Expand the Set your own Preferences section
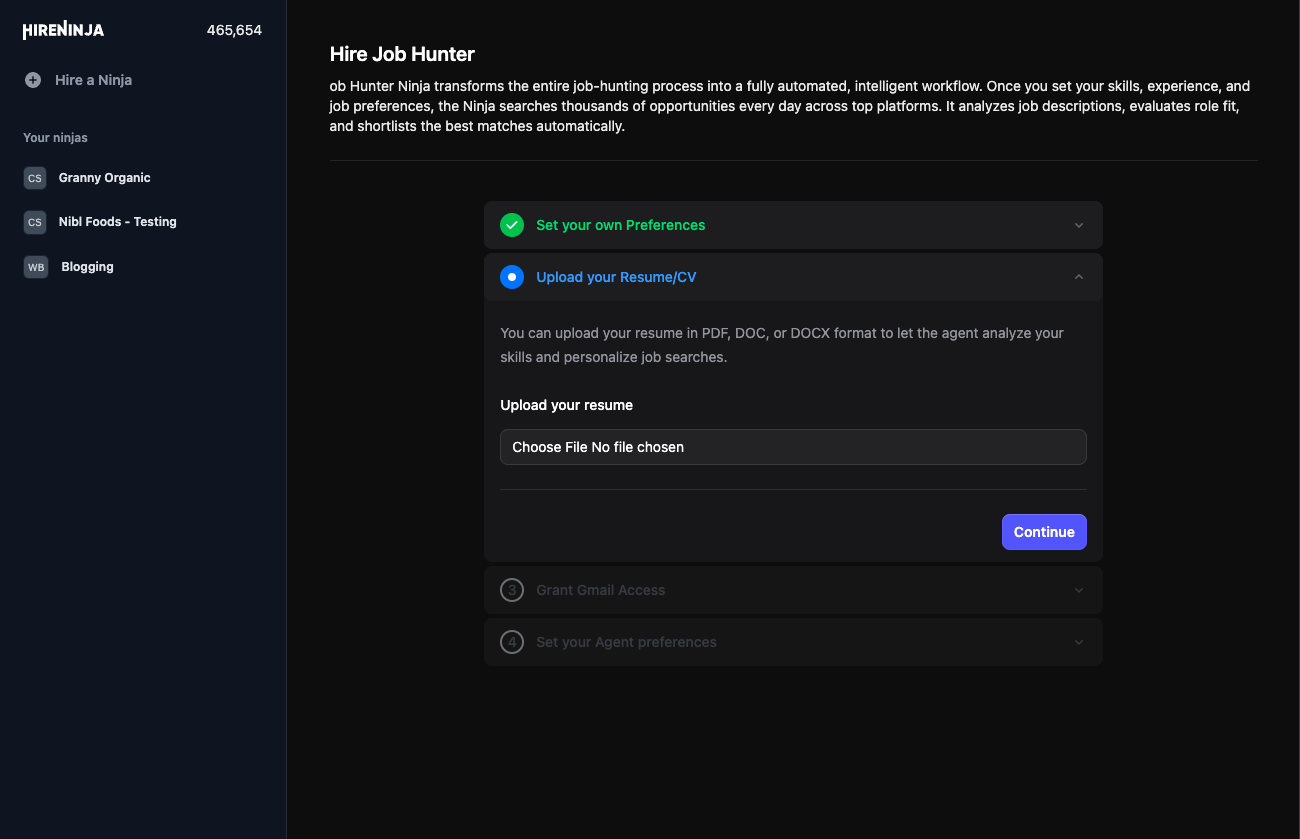This screenshot has height=839, width=1300. [x=1078, y=225]
